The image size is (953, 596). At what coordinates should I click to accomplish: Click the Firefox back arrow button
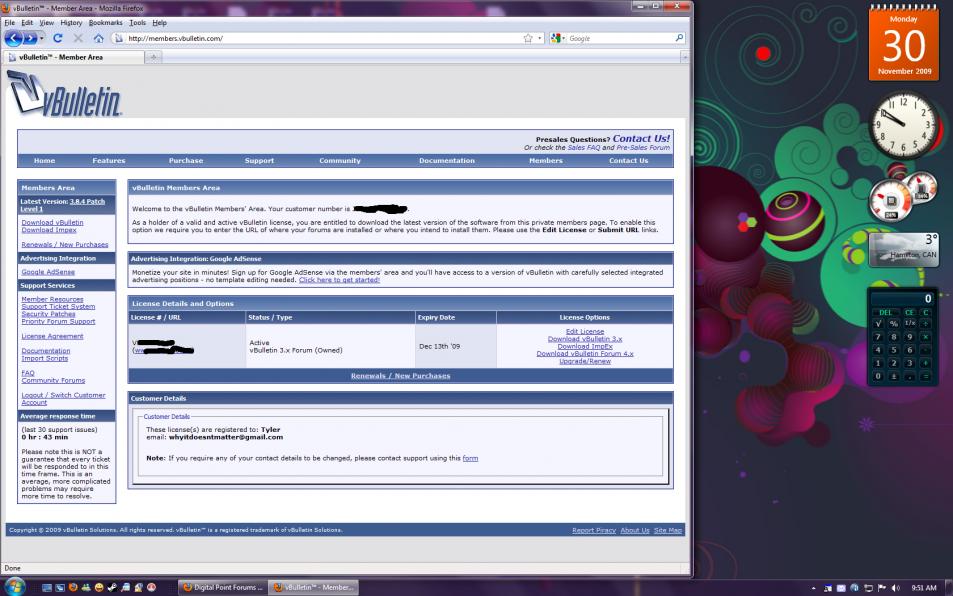point(15,38)
